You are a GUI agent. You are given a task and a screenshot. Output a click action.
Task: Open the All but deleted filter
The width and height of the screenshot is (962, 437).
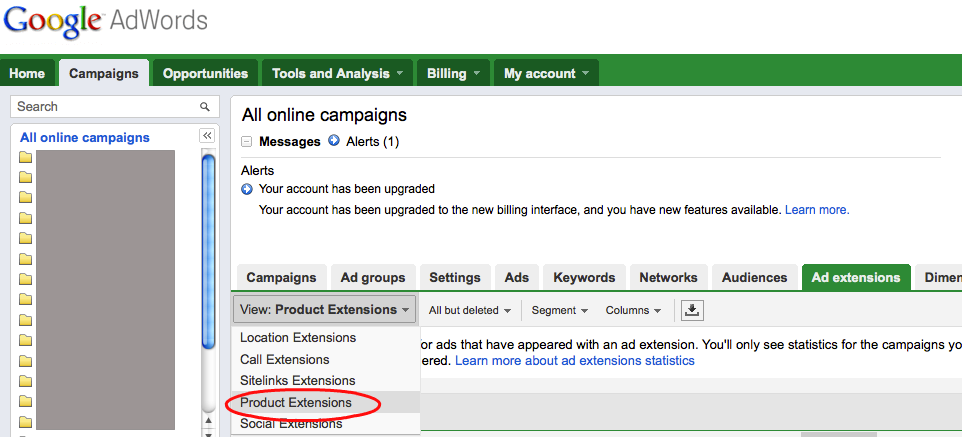pos(470,311)
